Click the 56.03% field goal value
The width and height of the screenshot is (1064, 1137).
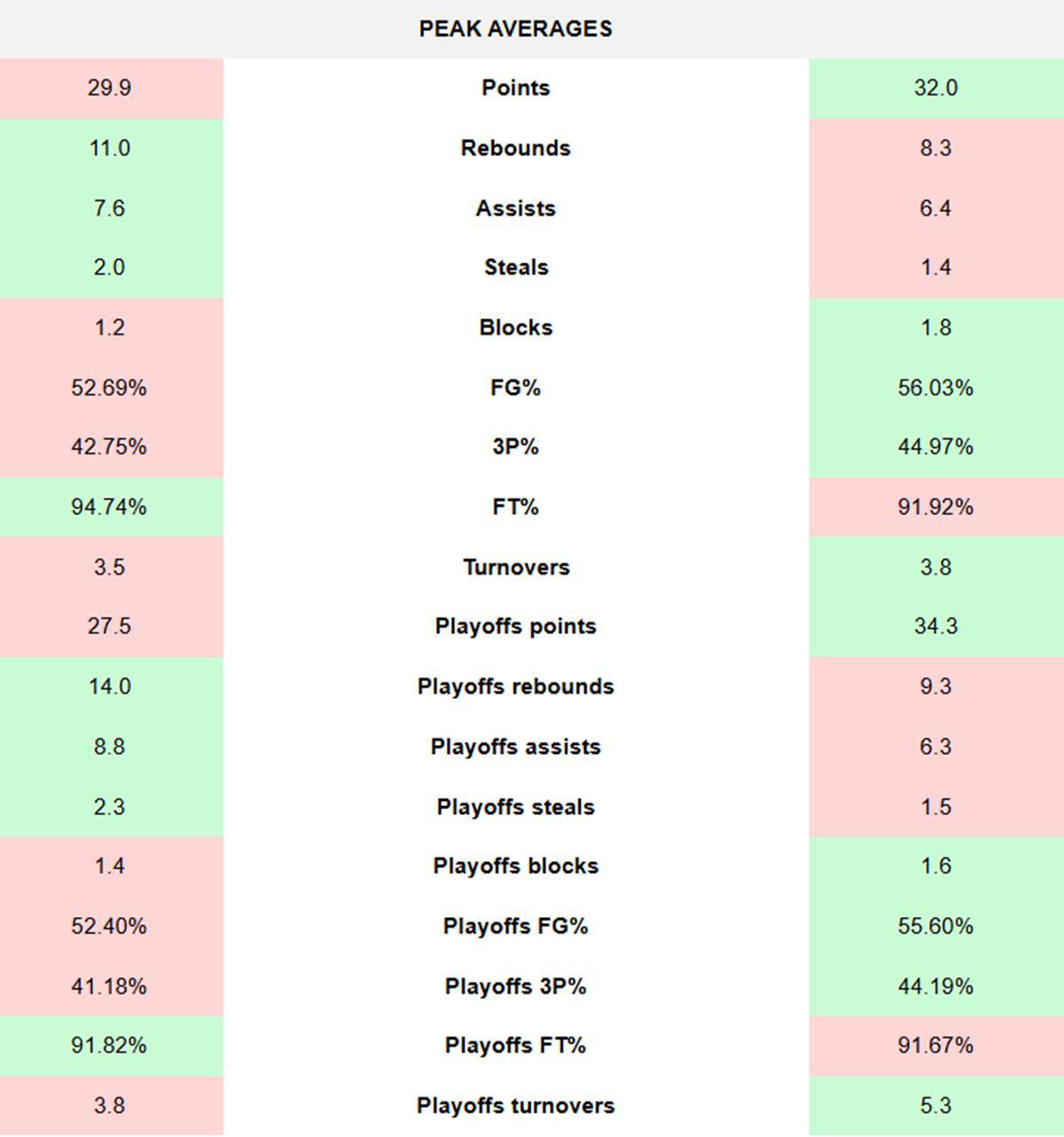point(935,388)
